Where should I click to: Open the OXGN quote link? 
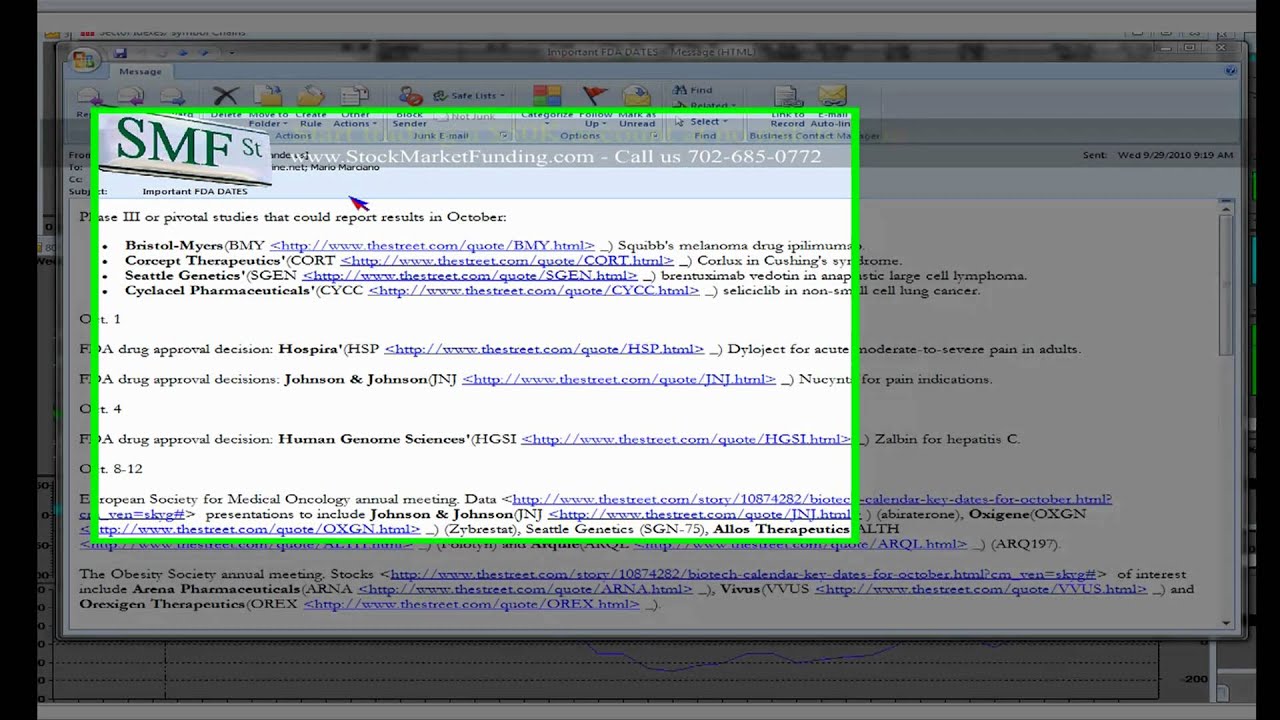250,529
